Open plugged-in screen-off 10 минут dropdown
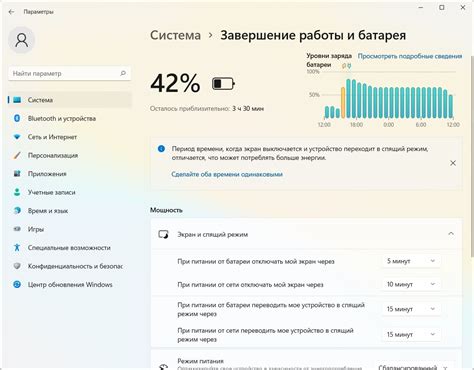Image resolution: width=474 pixels, height=370 pixels. point(411,284)
